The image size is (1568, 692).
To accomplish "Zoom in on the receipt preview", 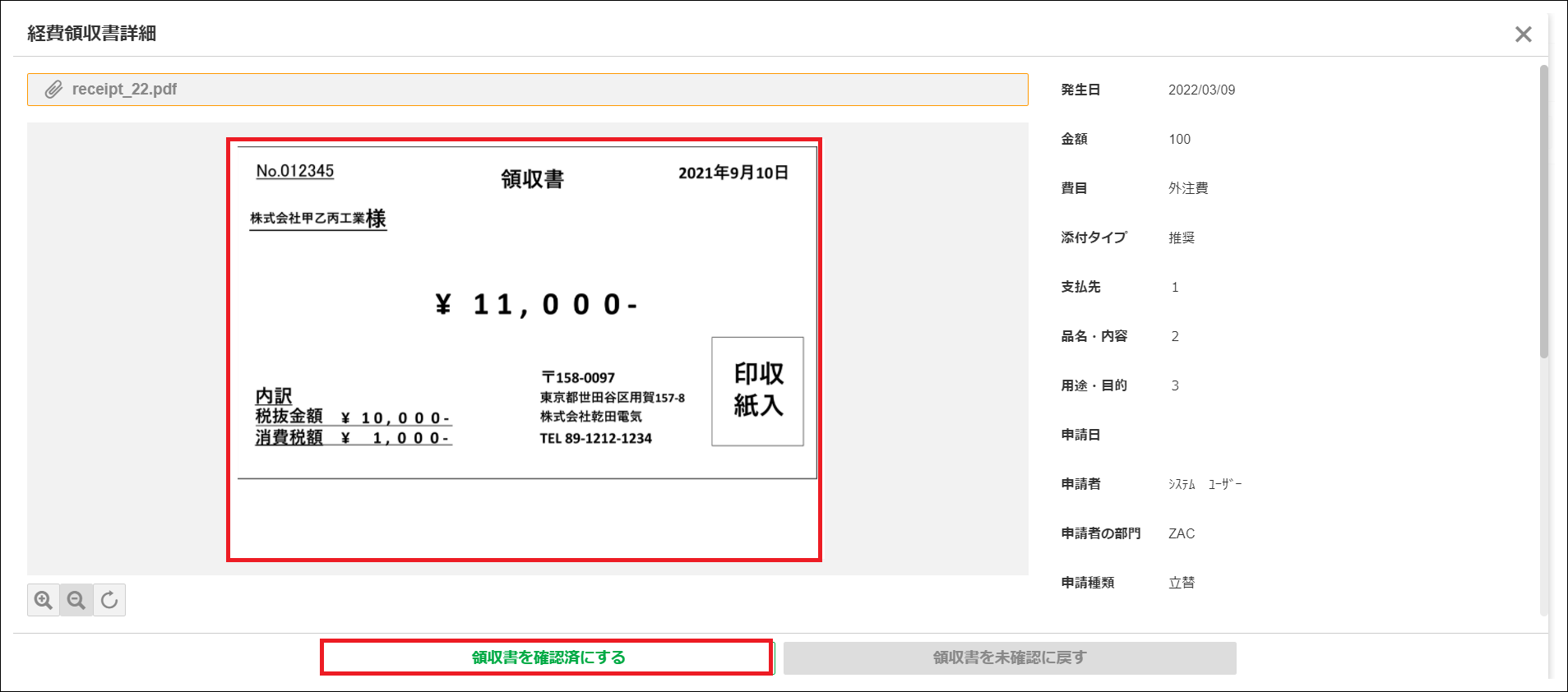I will click(x=44, y=600).
